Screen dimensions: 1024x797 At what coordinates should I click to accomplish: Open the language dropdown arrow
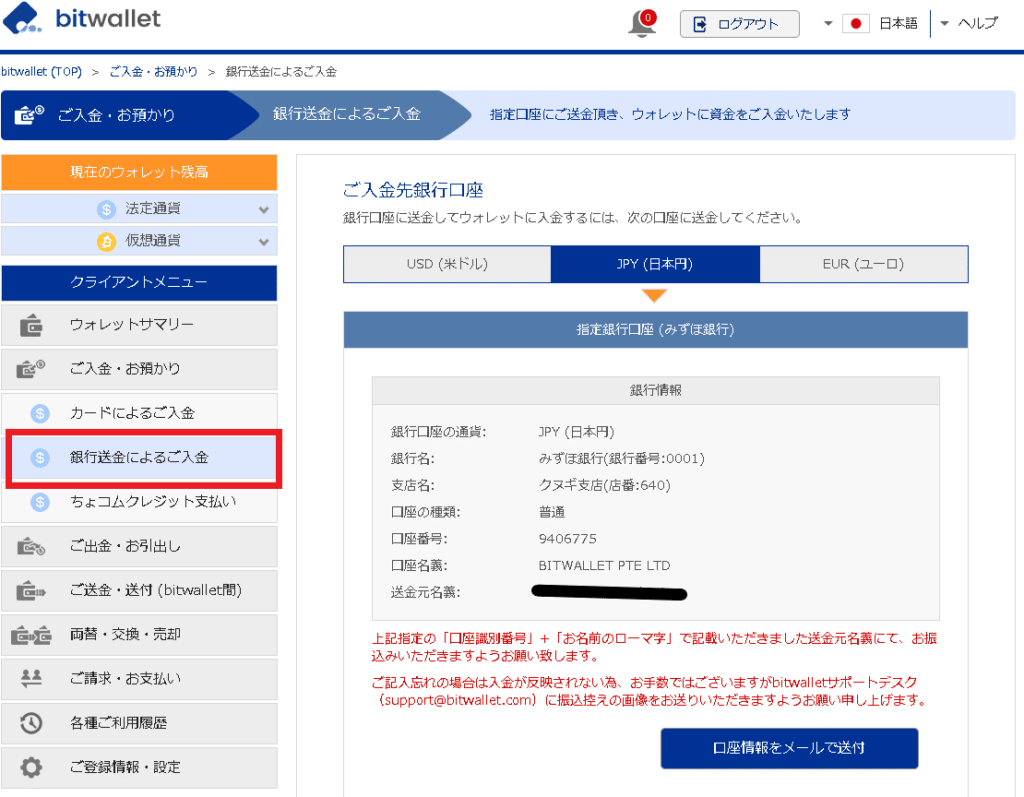pyautogui.click(x=828, y=24)
